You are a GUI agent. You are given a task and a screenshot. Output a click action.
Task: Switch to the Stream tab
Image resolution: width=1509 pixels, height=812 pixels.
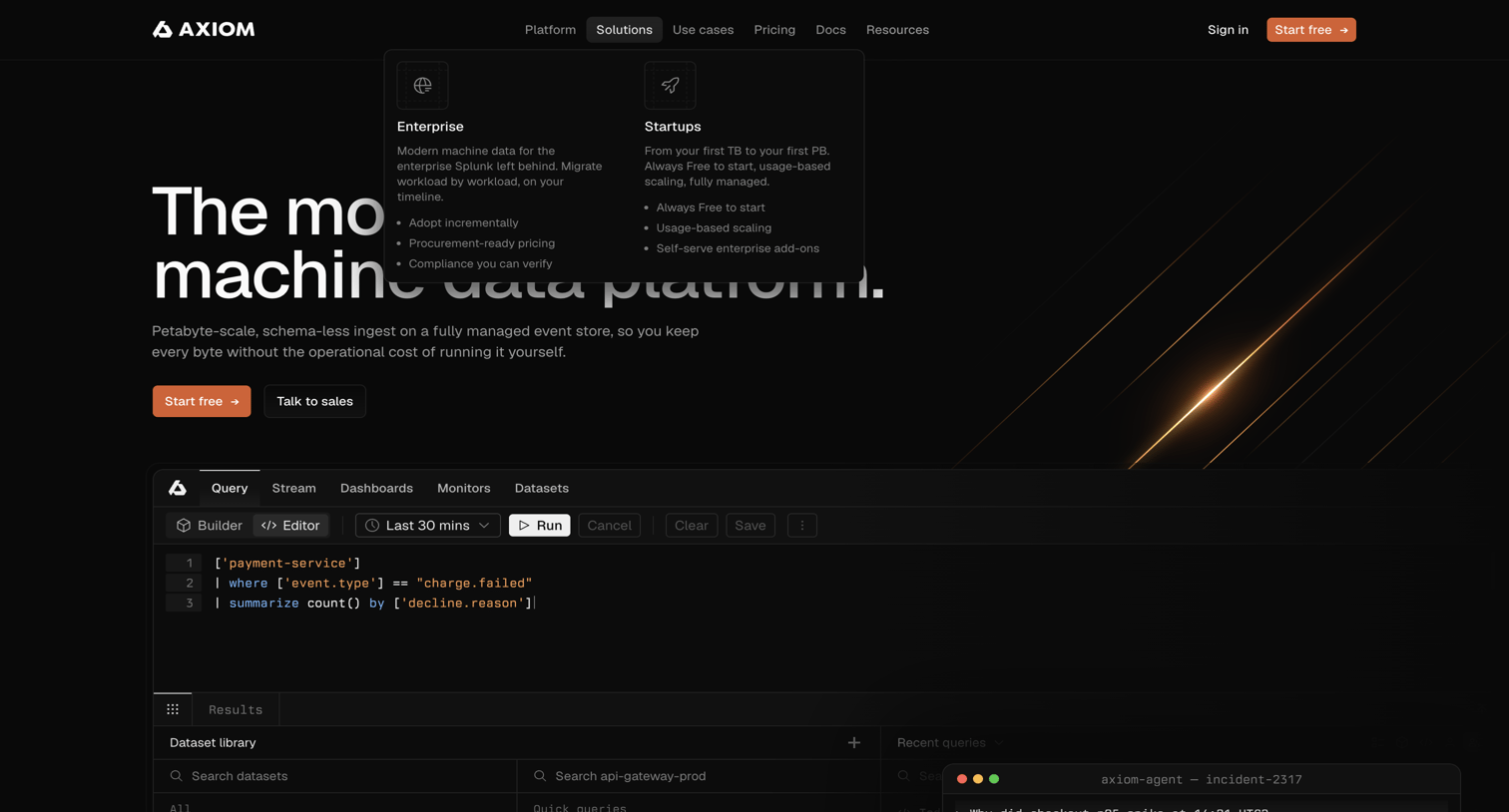click(x=293, y=488)
